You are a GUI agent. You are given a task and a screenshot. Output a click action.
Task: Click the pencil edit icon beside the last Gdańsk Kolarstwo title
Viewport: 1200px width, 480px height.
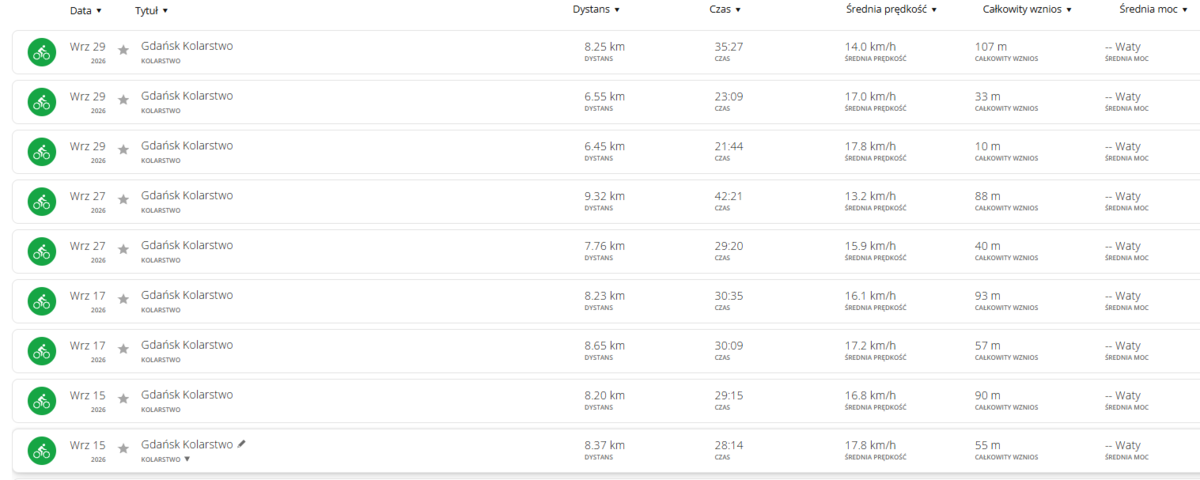tap(241, 444)
